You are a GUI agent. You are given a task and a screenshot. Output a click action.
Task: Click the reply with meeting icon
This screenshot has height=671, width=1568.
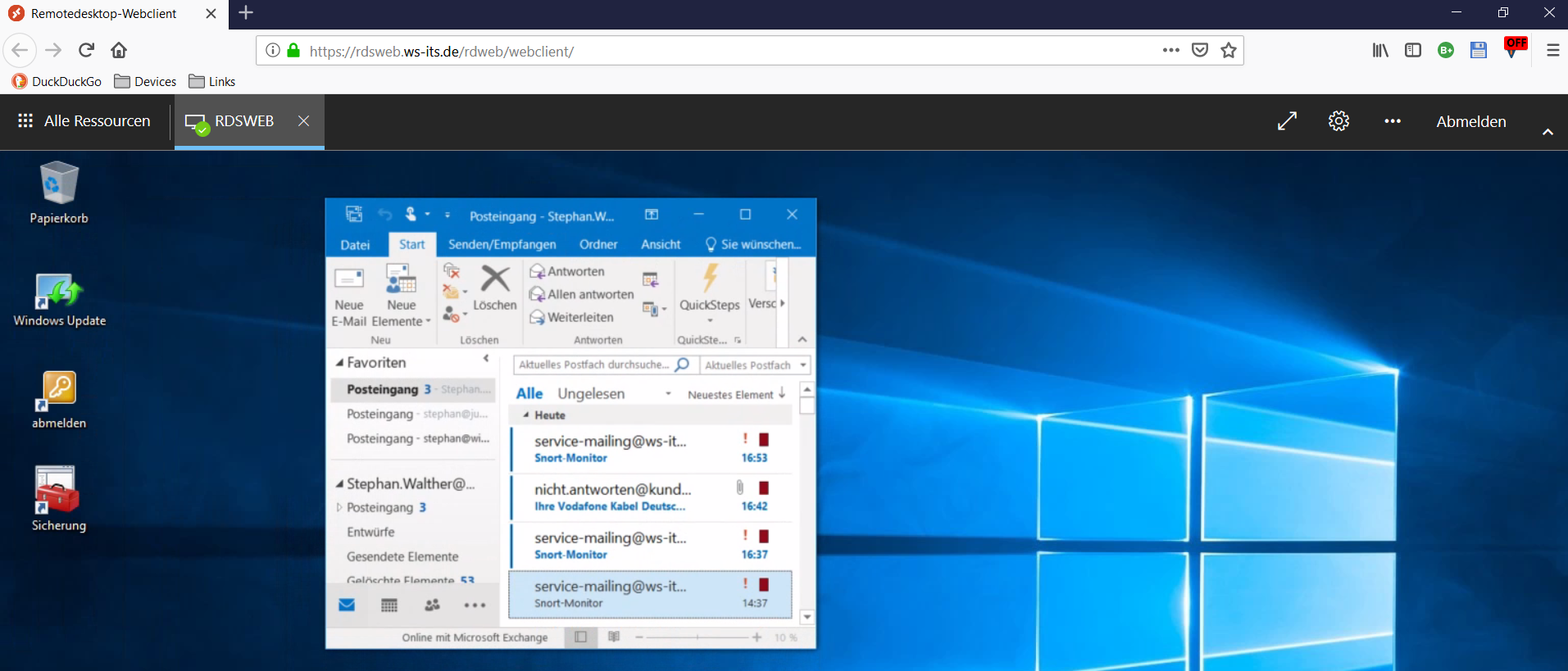tap(651, 280)
